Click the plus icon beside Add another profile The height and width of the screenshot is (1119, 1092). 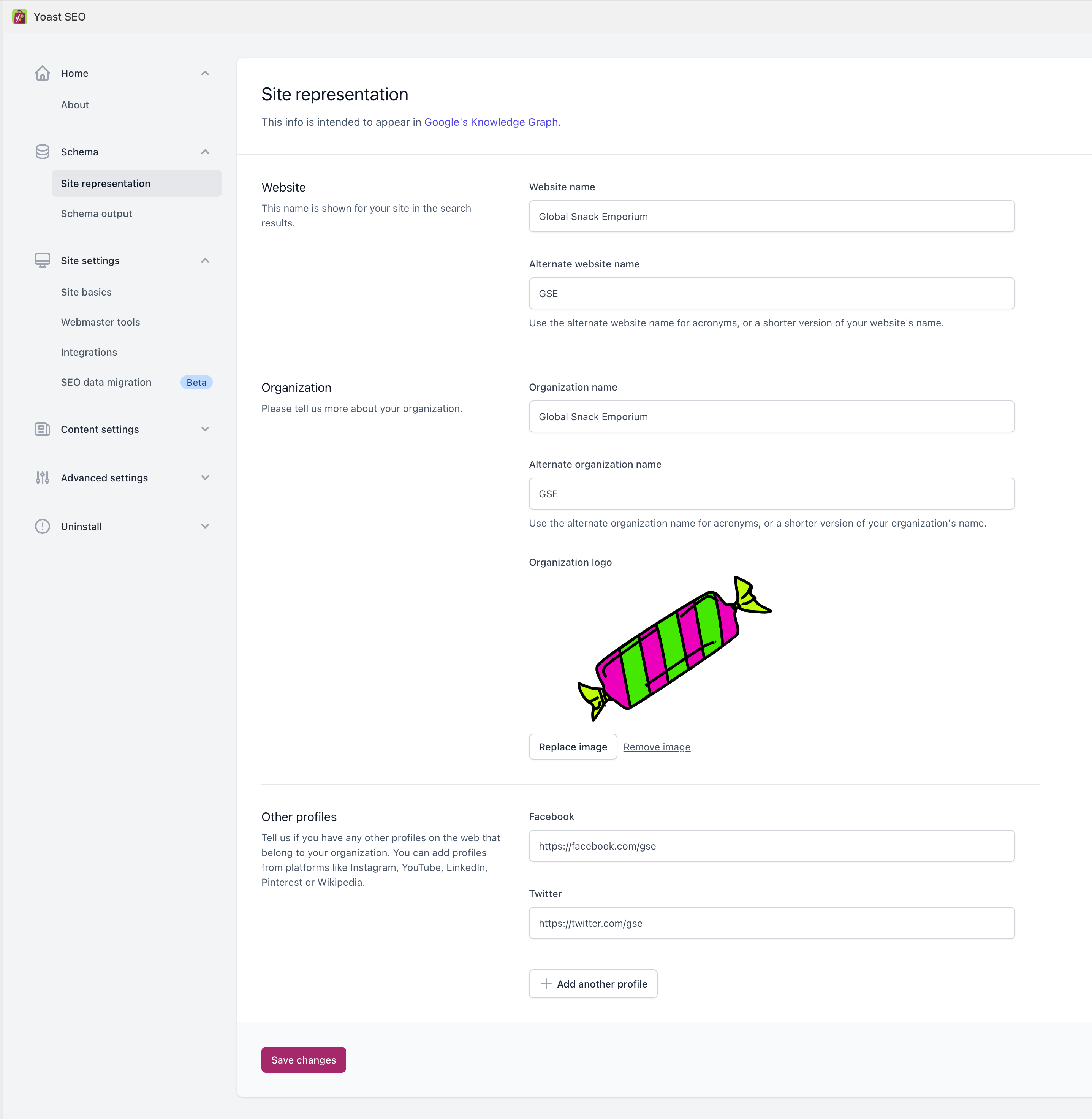coord(546,983)
